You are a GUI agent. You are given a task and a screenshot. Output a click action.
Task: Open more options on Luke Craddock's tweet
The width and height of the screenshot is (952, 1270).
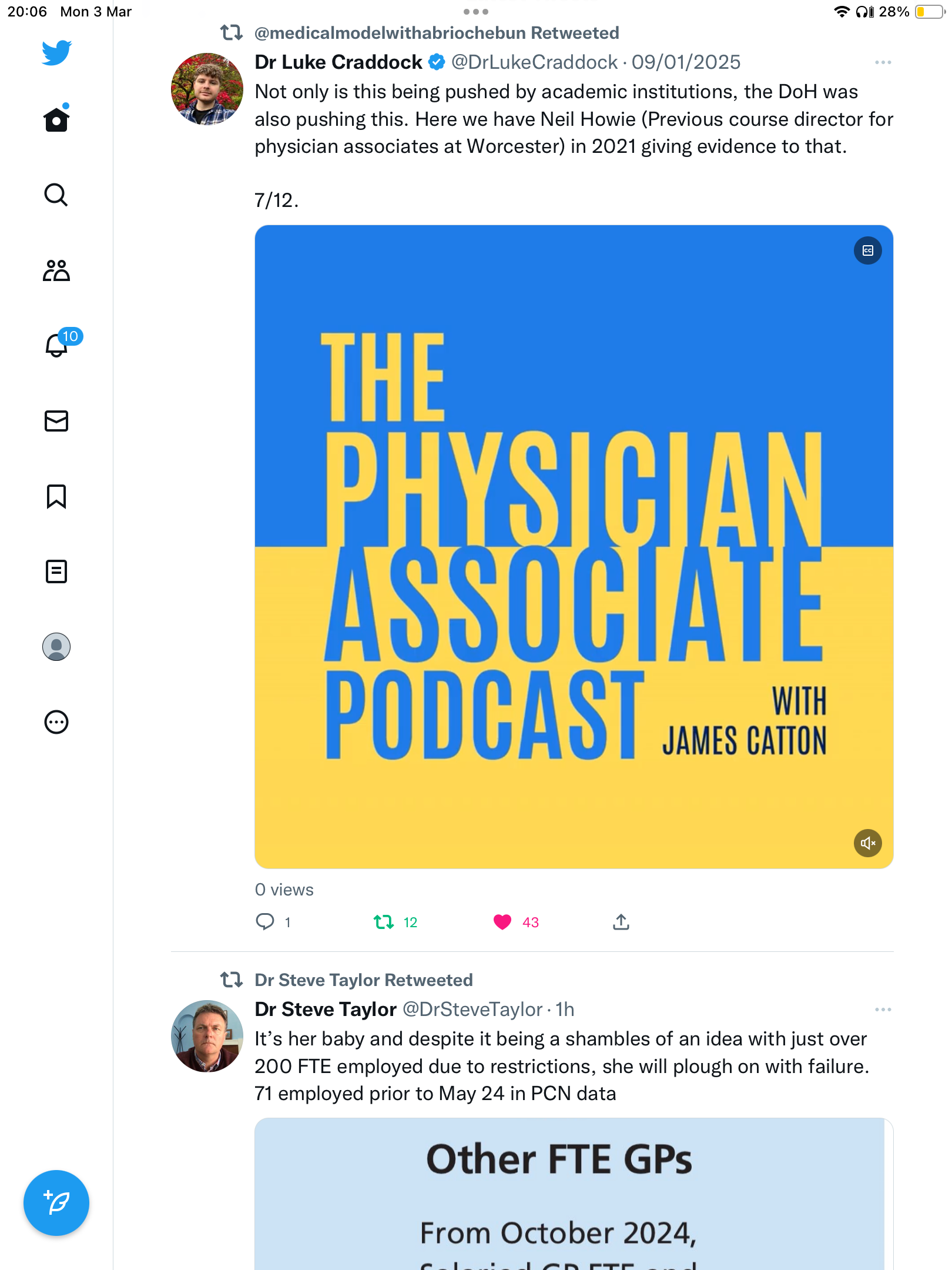(883, 62)
